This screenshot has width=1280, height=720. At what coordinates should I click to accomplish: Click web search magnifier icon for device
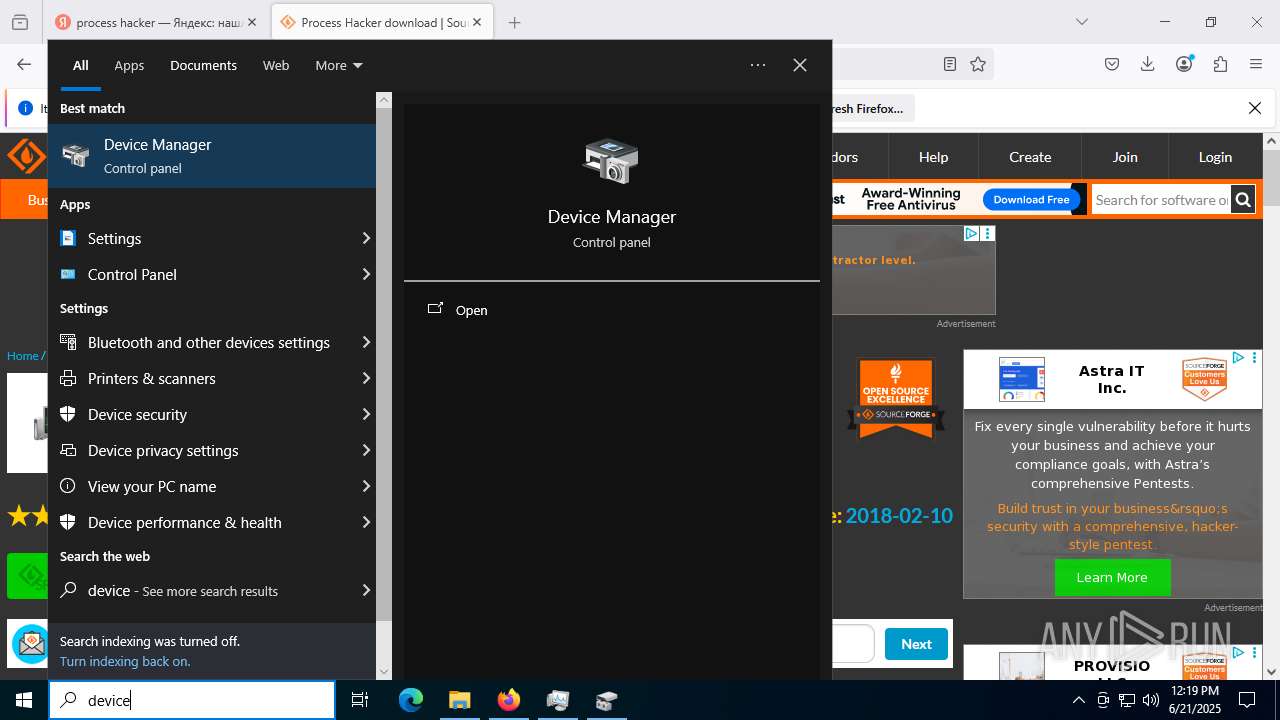(x=68, y=590)
